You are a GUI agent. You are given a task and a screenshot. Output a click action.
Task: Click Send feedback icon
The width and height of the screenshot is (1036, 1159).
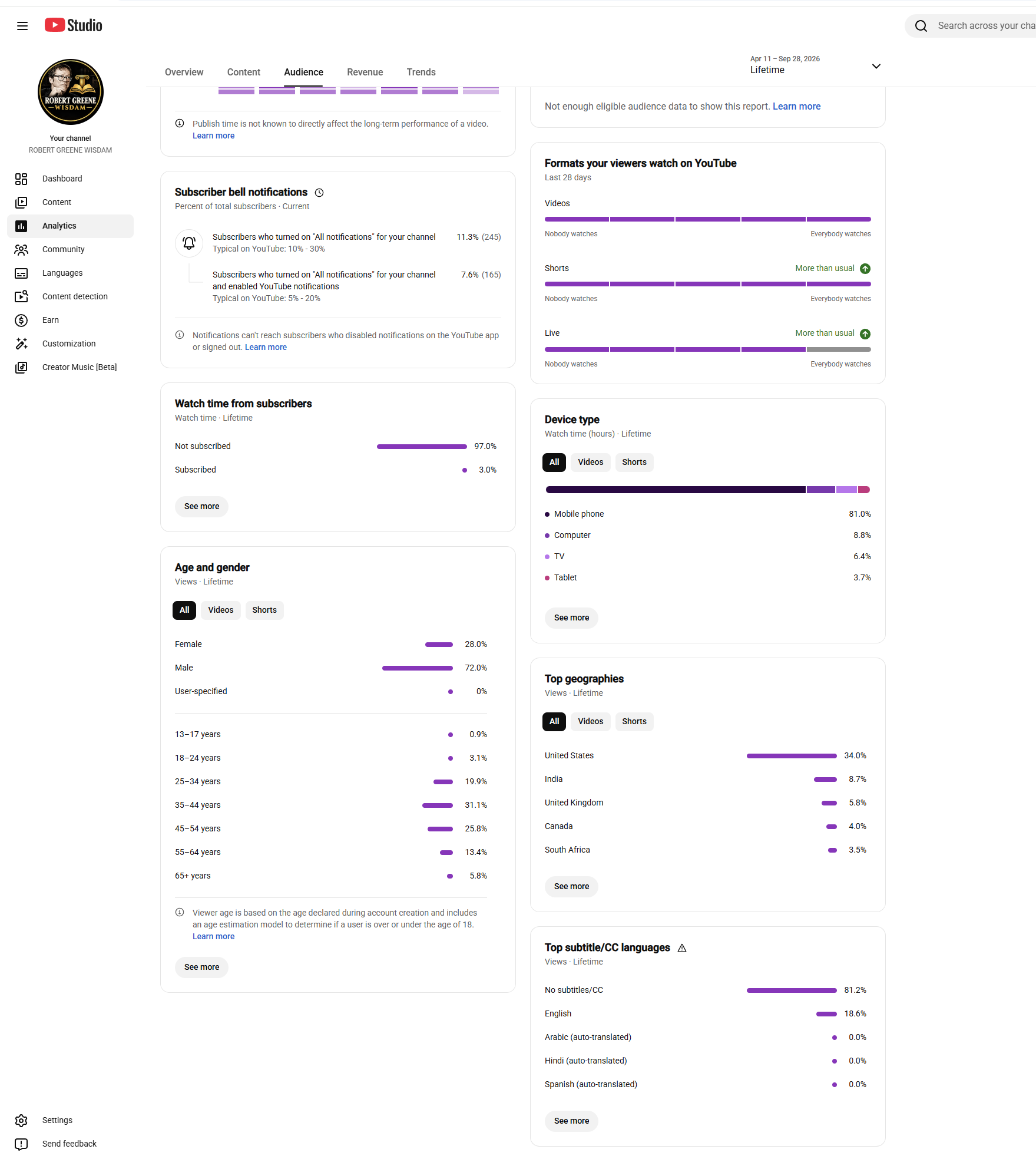[21, 1144]
